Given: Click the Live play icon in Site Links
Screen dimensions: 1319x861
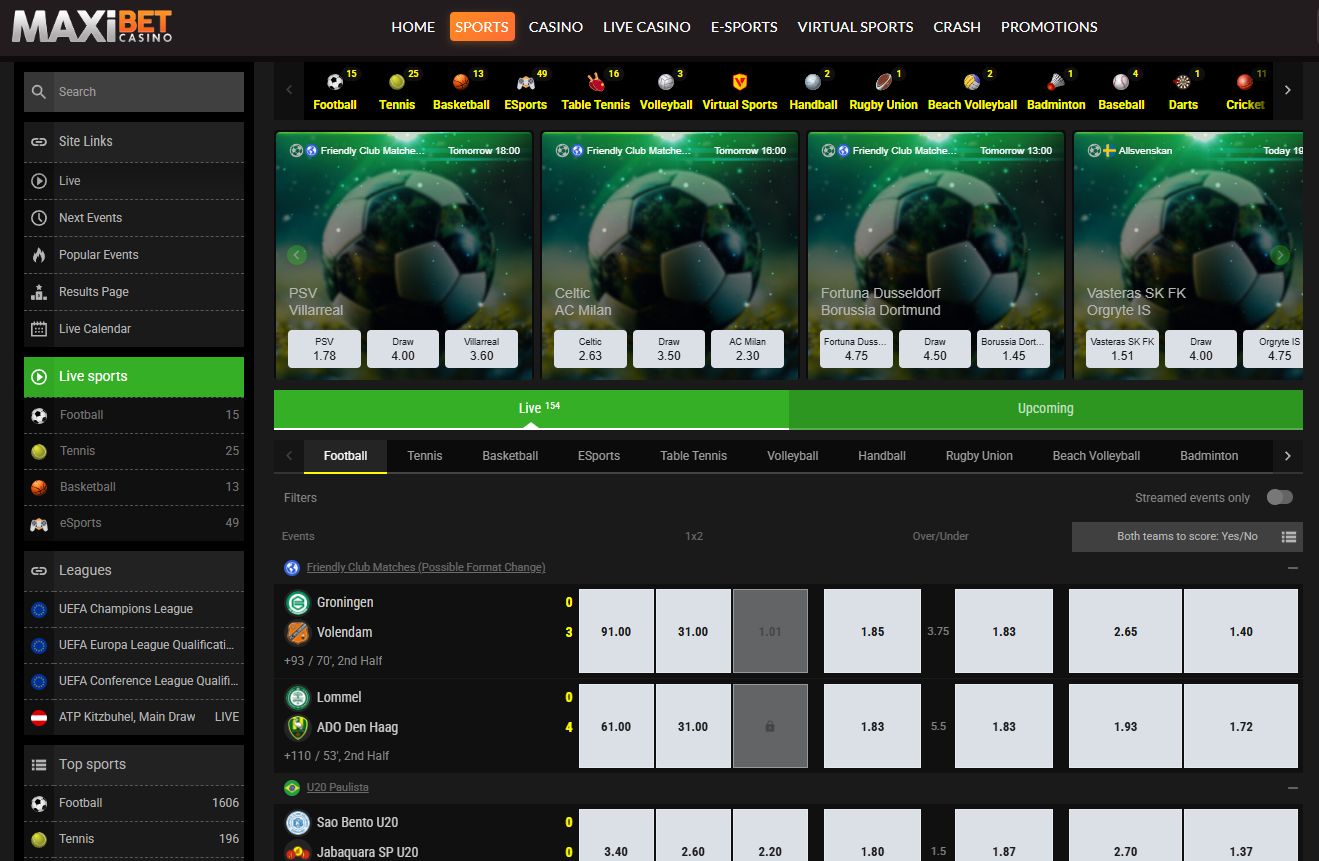Looking at the screenshot, I should point(39,181).
